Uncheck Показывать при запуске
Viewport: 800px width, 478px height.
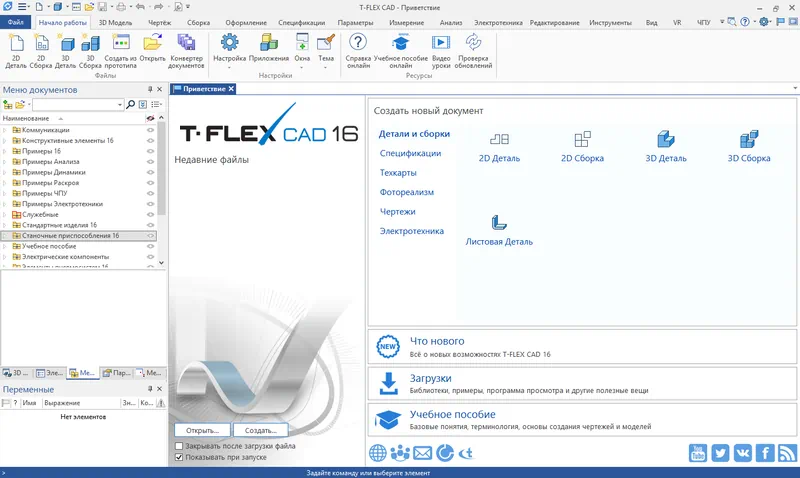179,457
